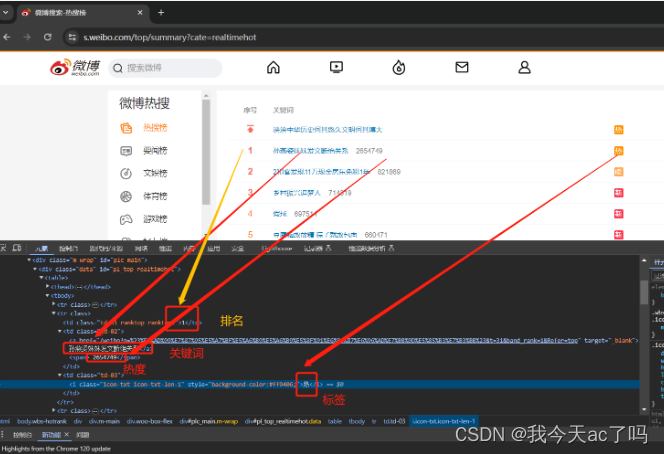The image size is (664, 454).
Task: Open the Weibo messages envelope icon
Action: 462,67
